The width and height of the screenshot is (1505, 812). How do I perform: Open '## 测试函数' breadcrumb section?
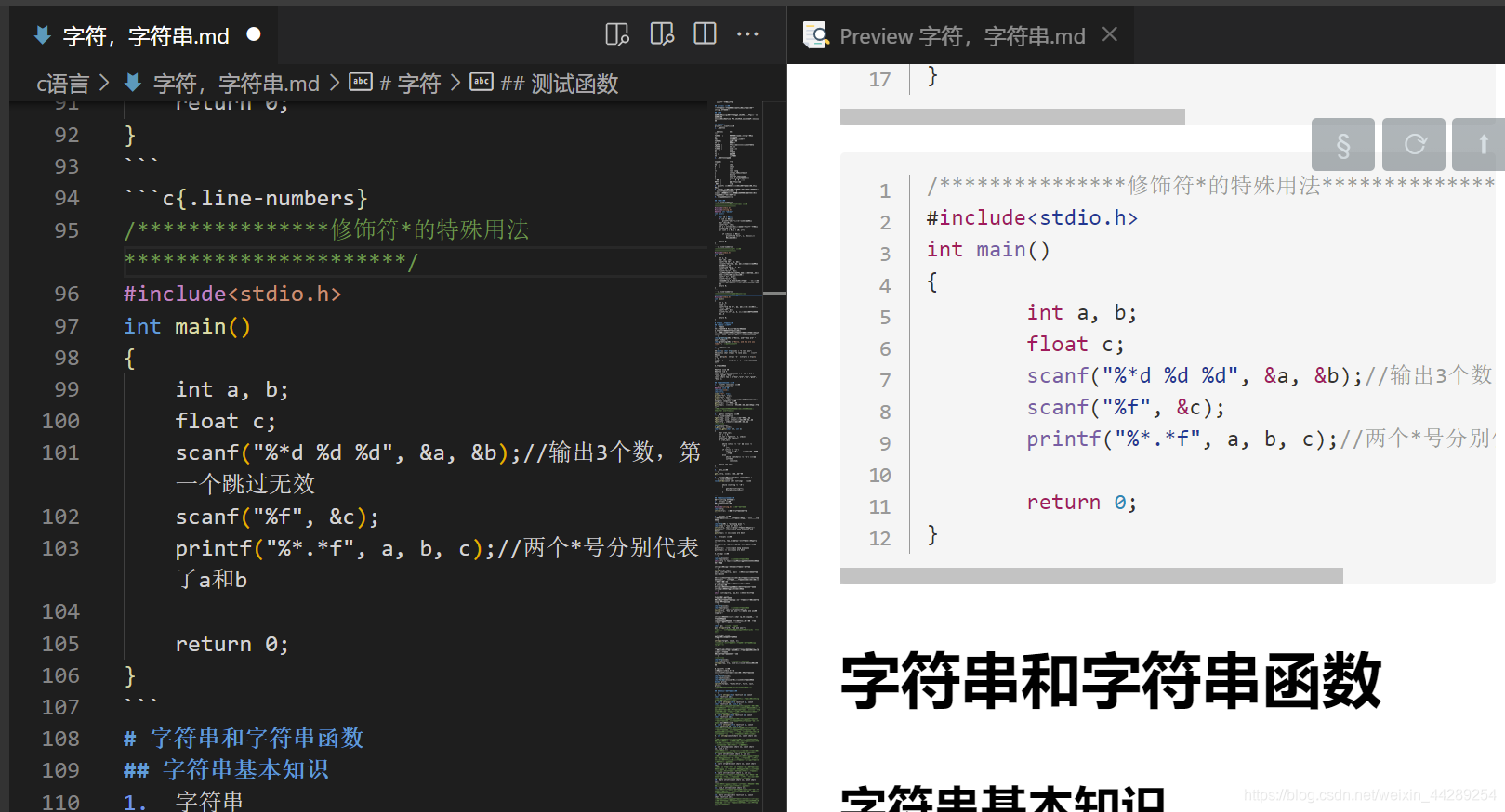click(x=560, y=84)
